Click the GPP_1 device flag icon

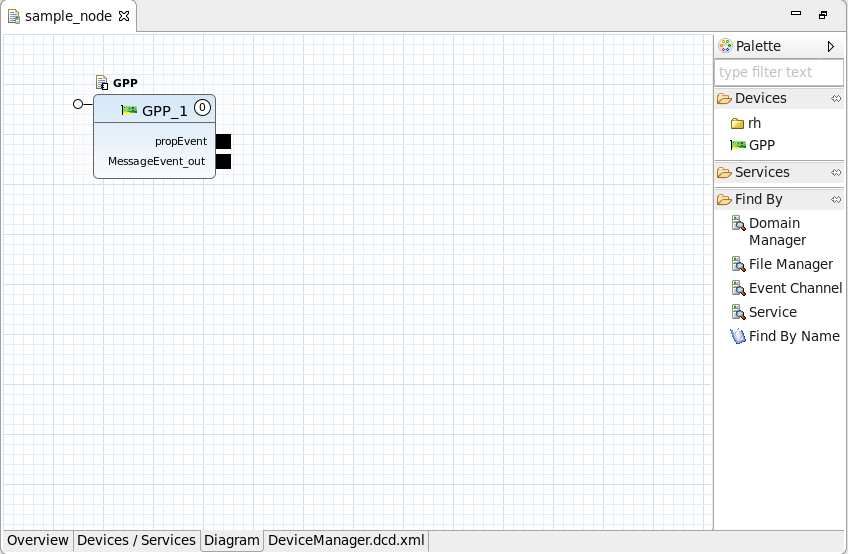click(129, 110)
